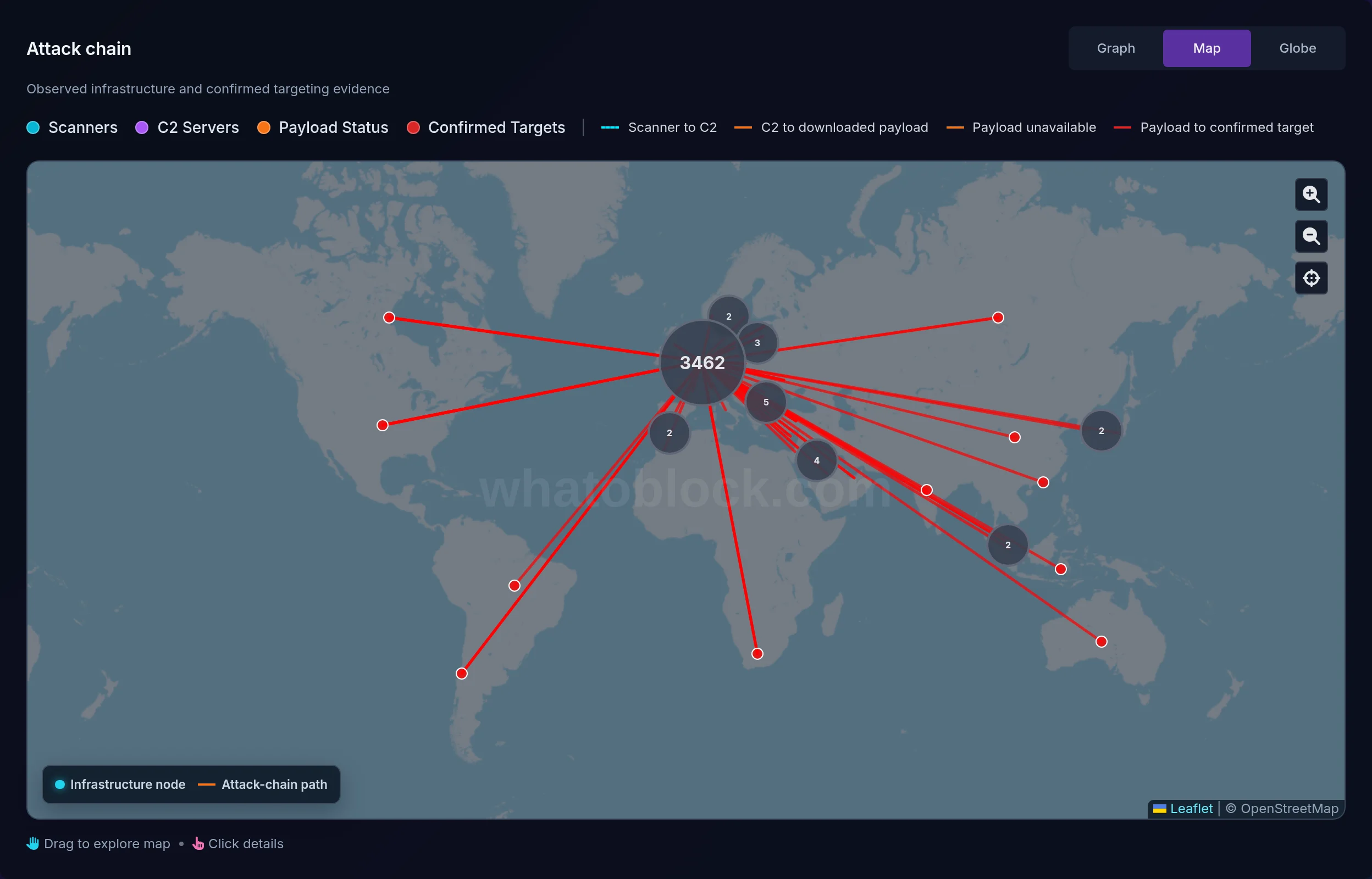Image resolution: width=1372 pixels, height=879 pixels.
Task: Select the red target marker in southern Argentina
Action: point(461,674)
